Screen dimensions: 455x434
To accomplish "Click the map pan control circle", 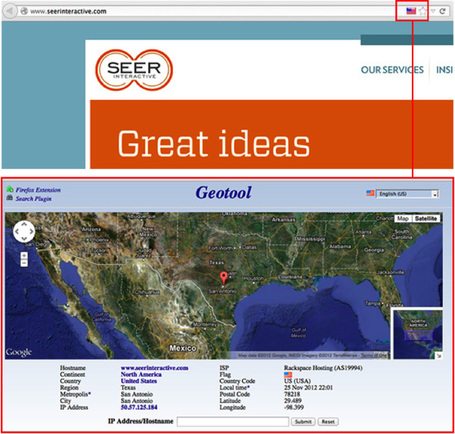I will pos(24,231).
